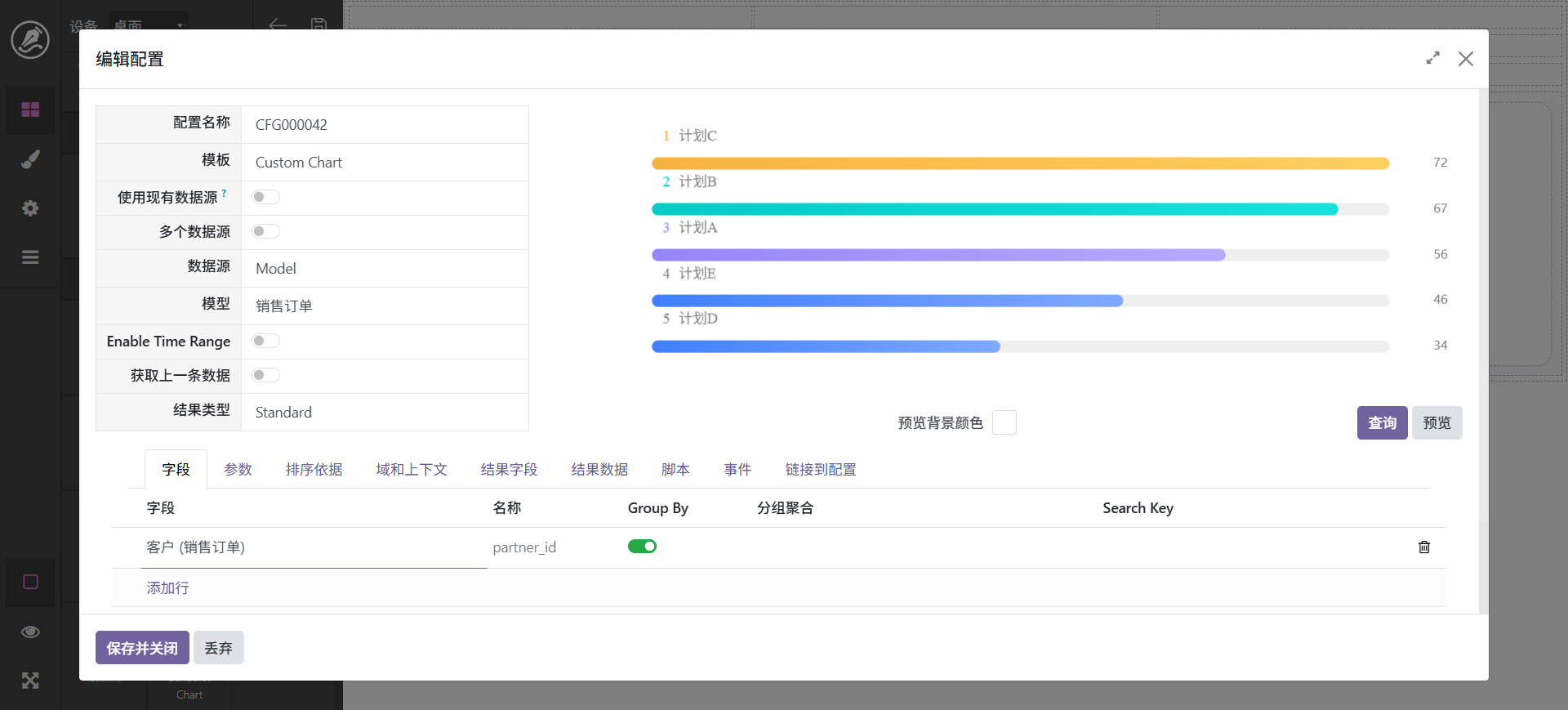Image resolution: width=1568 pixels, height=710 pixels.
Task: Toggle Enable Time Range on
Action: [265, 341]
